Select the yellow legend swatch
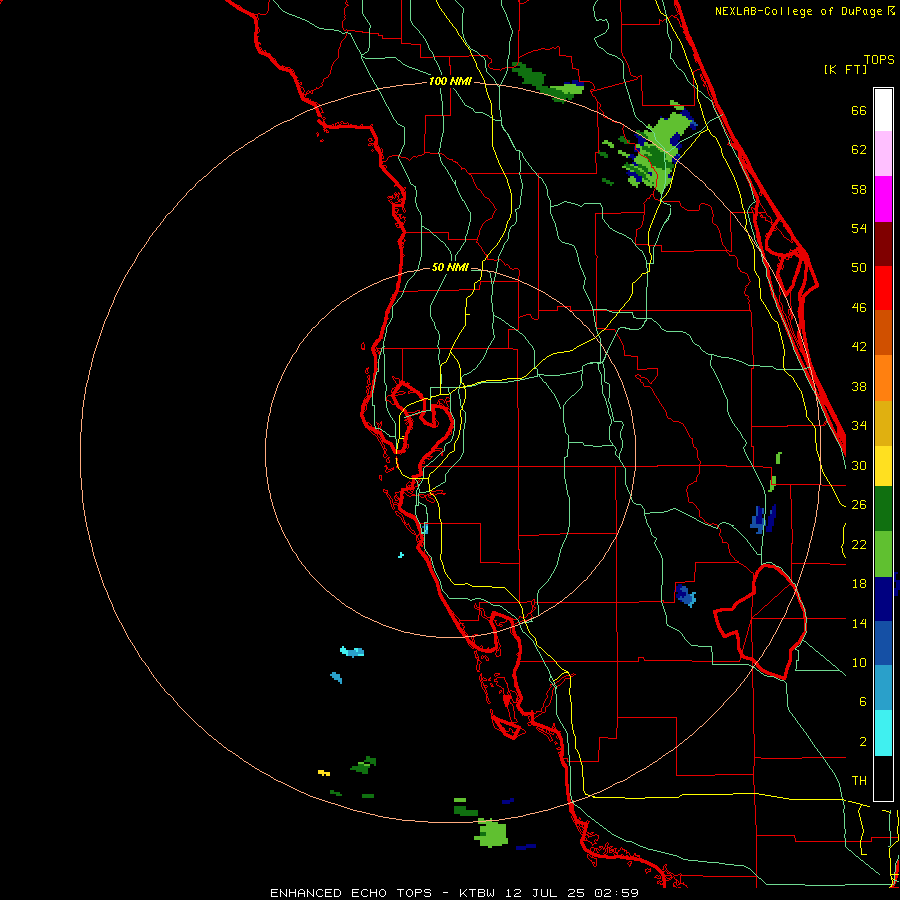The width and height of the screenshot is (900, 900). (x=883, y=466)
